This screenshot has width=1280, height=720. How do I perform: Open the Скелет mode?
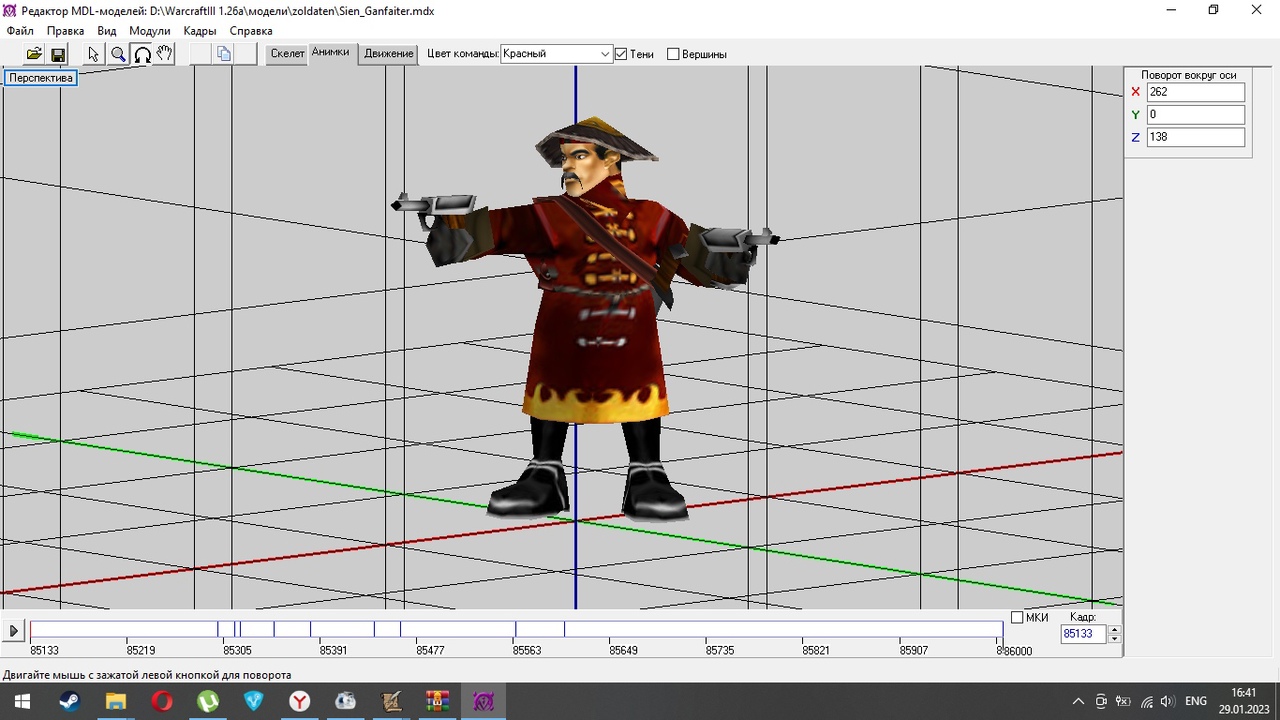[287, 54]
